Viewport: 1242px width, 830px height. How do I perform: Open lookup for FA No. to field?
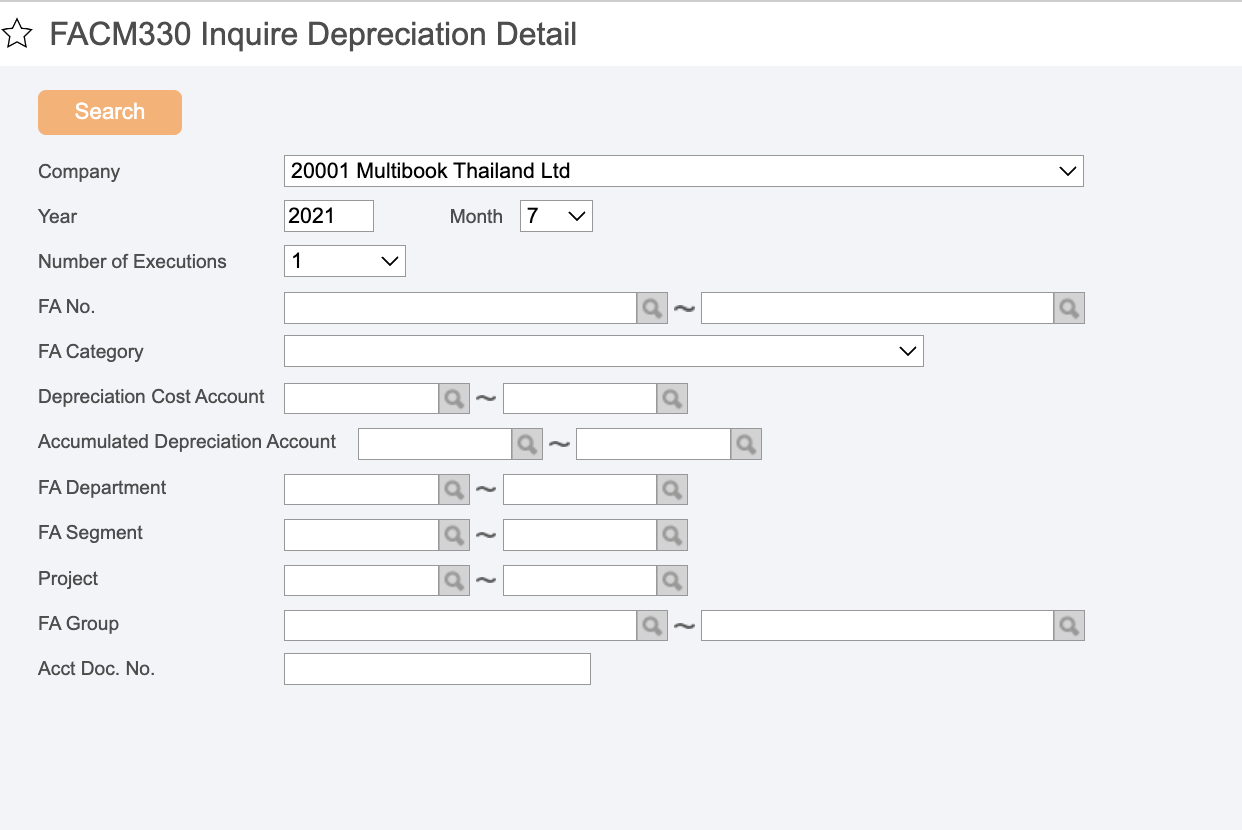tap(1069, 308)
